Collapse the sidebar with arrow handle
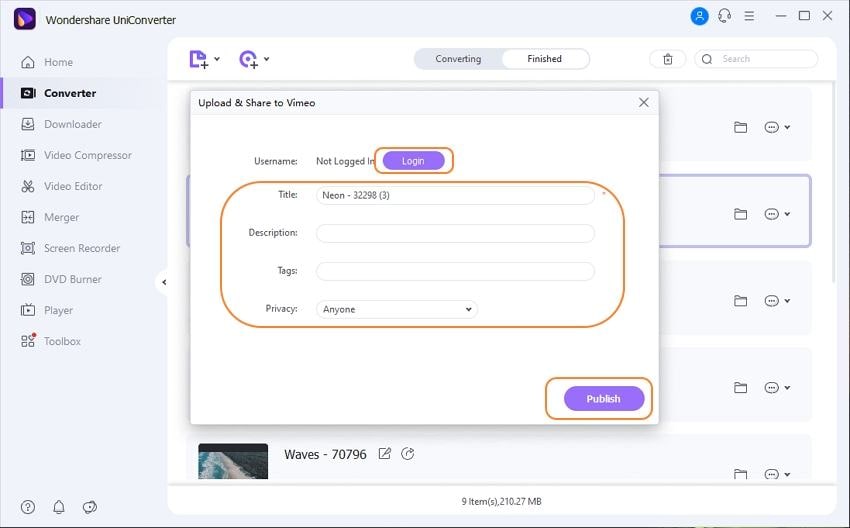This screenshot has width=850, height=528. 163,282
